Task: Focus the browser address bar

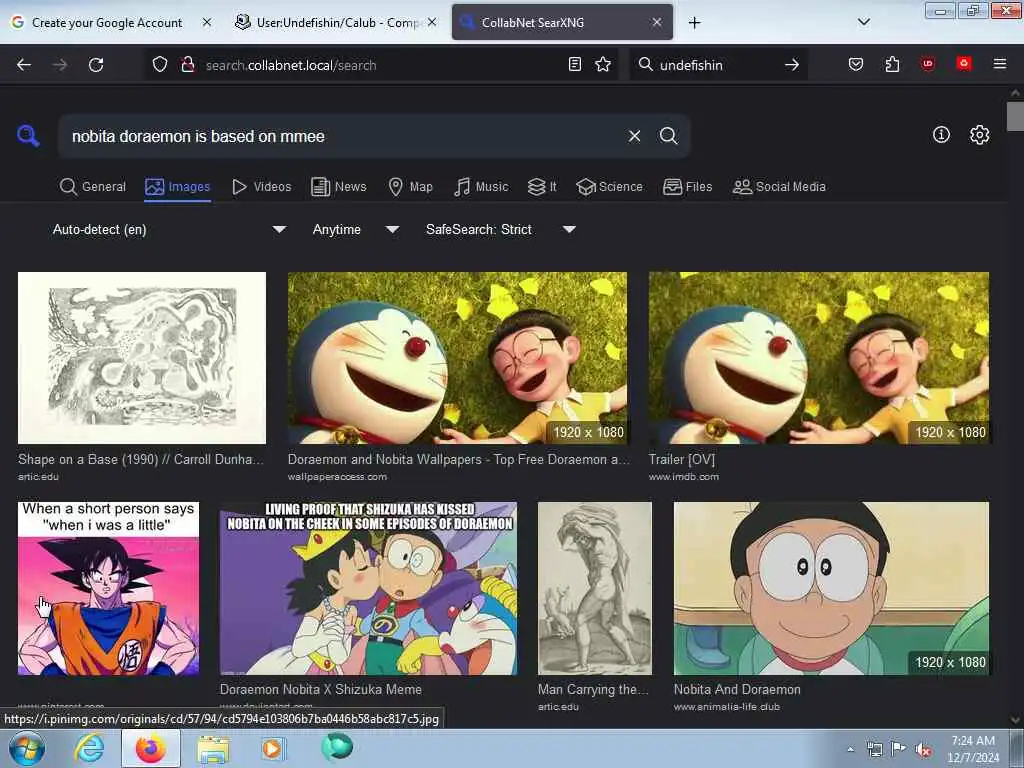Action: 382,65
